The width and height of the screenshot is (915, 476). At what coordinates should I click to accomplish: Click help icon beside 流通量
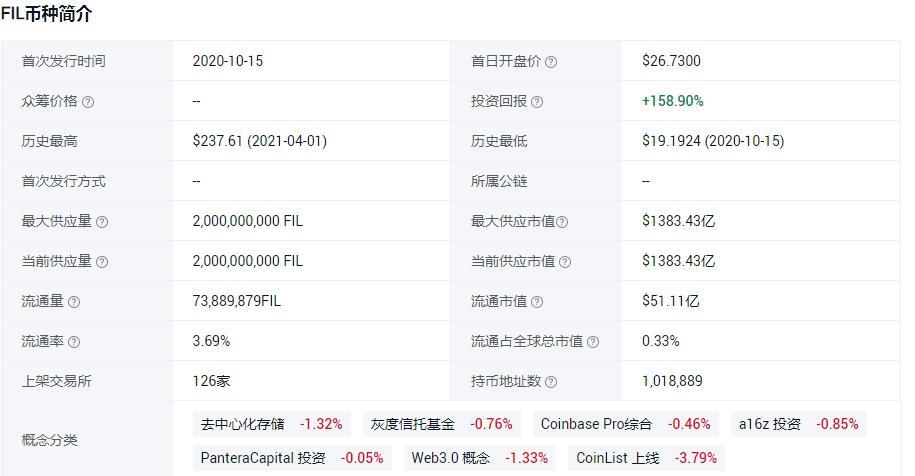74,302
